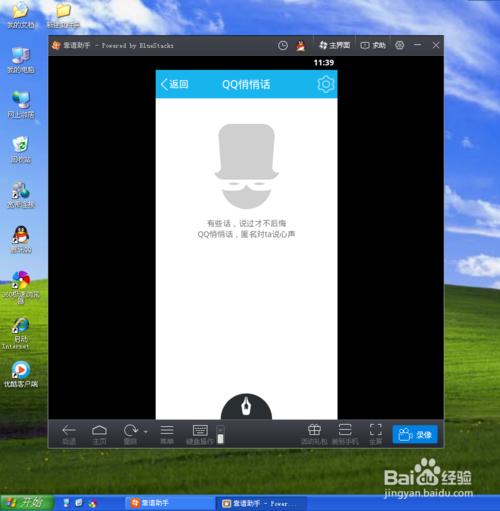Go back using 返回 in blue header
Screen dimensions: 500x511
[174, 84]
